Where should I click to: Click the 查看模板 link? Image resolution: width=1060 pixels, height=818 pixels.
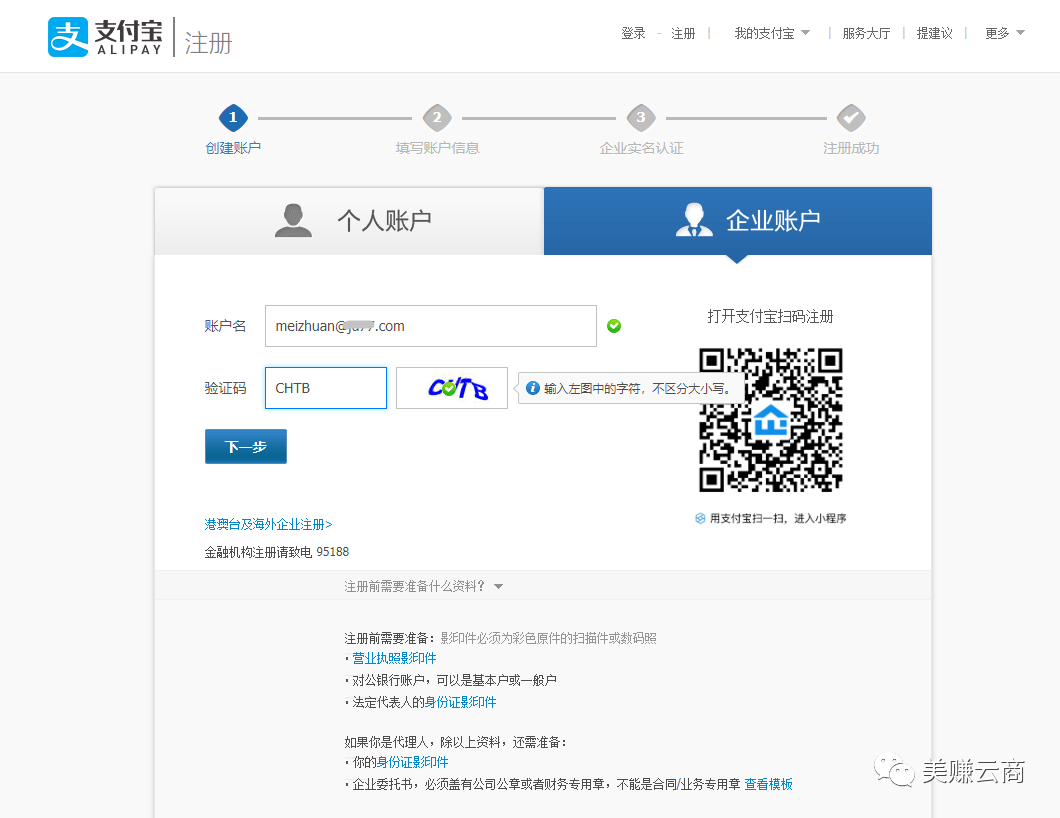click(x=768, y=784)
